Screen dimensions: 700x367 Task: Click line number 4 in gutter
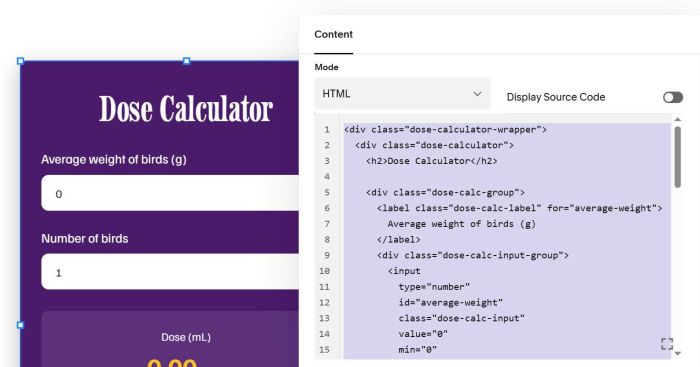327,177
